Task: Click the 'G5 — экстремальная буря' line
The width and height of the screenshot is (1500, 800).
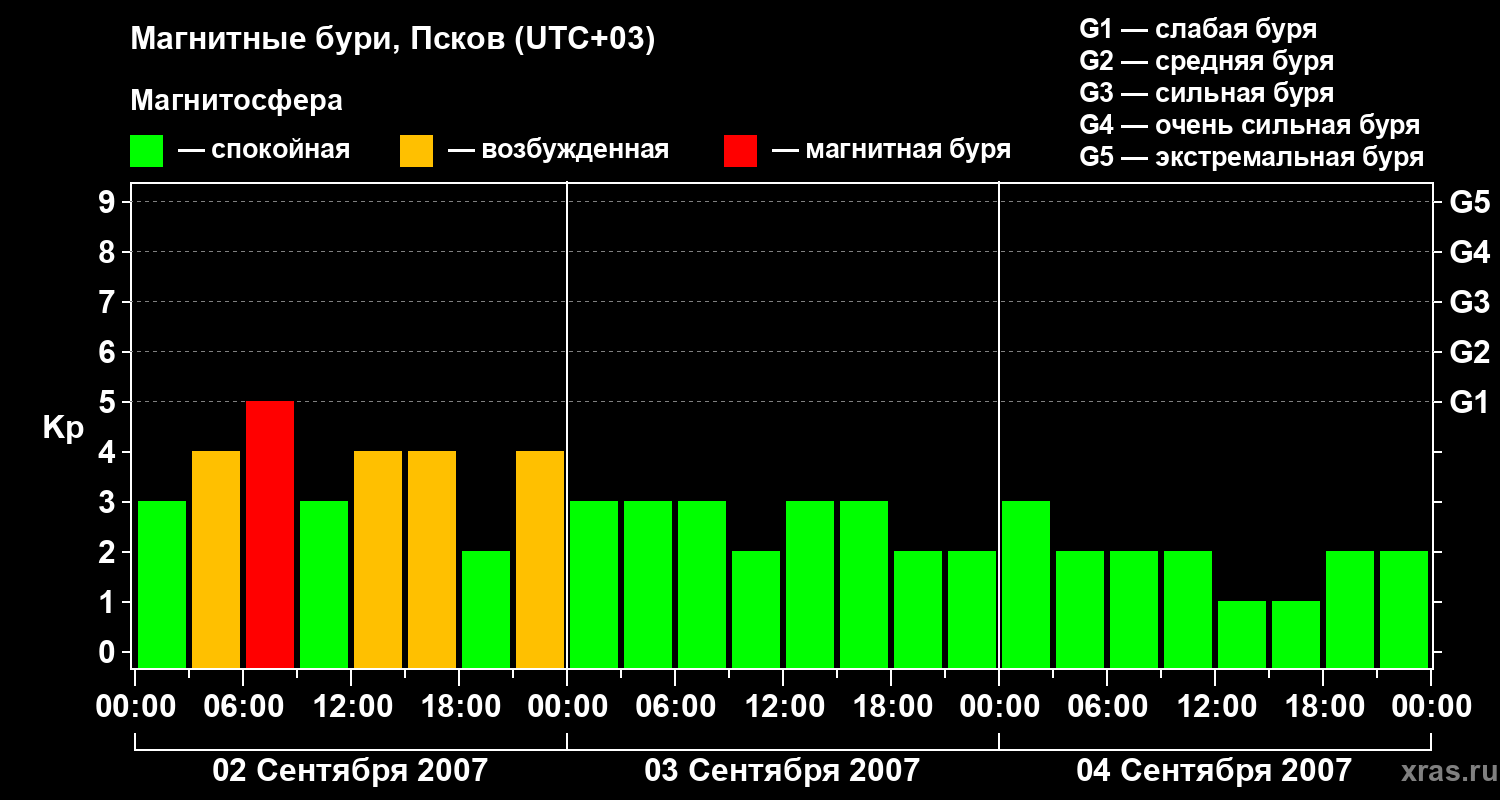Action: [1252, 157]
